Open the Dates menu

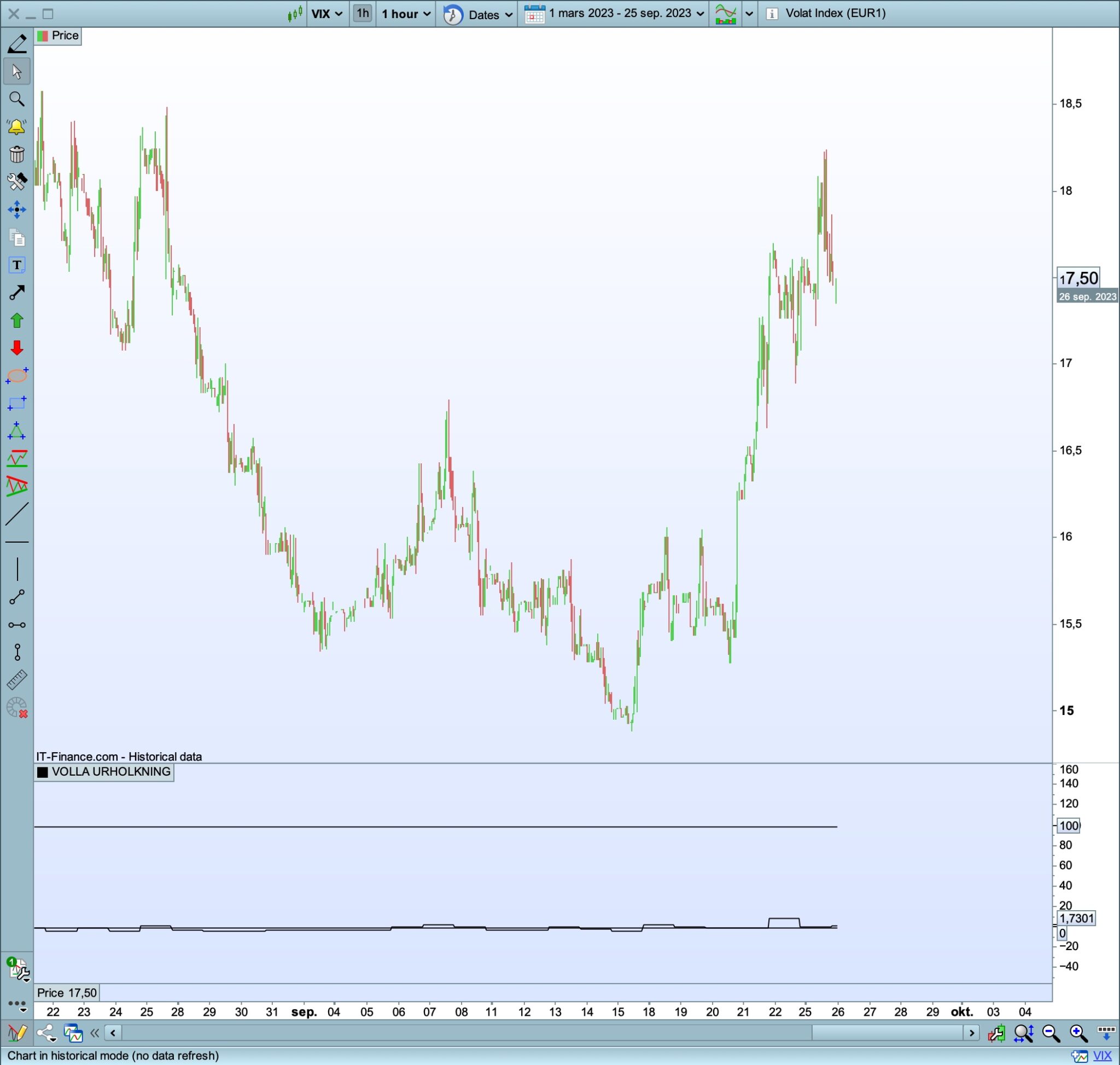coord(483,14)
